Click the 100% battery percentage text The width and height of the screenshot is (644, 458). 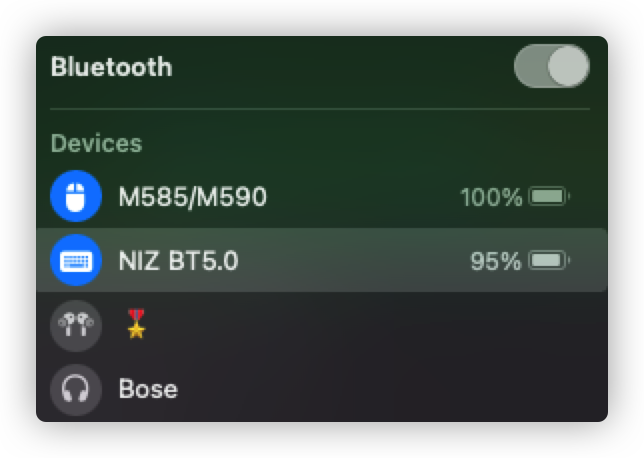click(x=491, y=197)
